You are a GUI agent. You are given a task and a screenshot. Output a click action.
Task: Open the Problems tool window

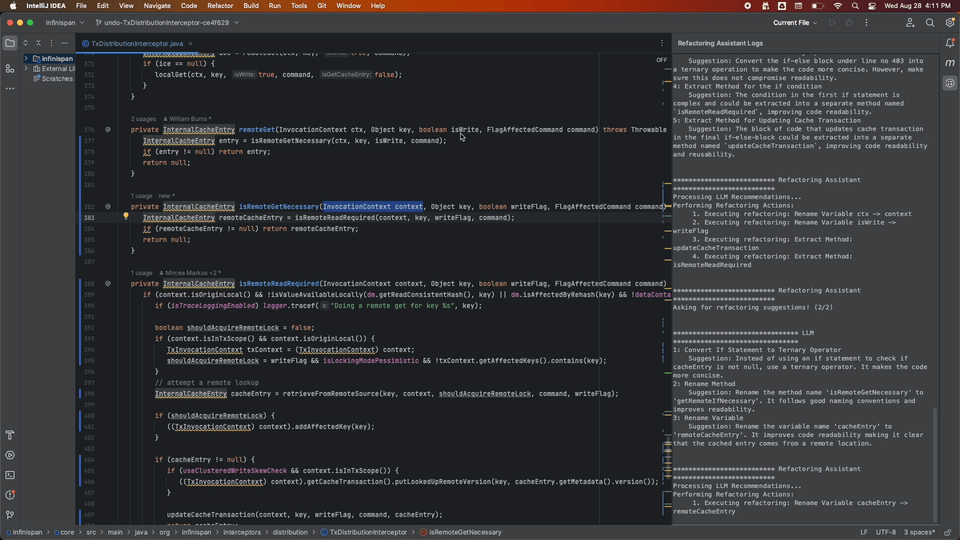[10, 495]
